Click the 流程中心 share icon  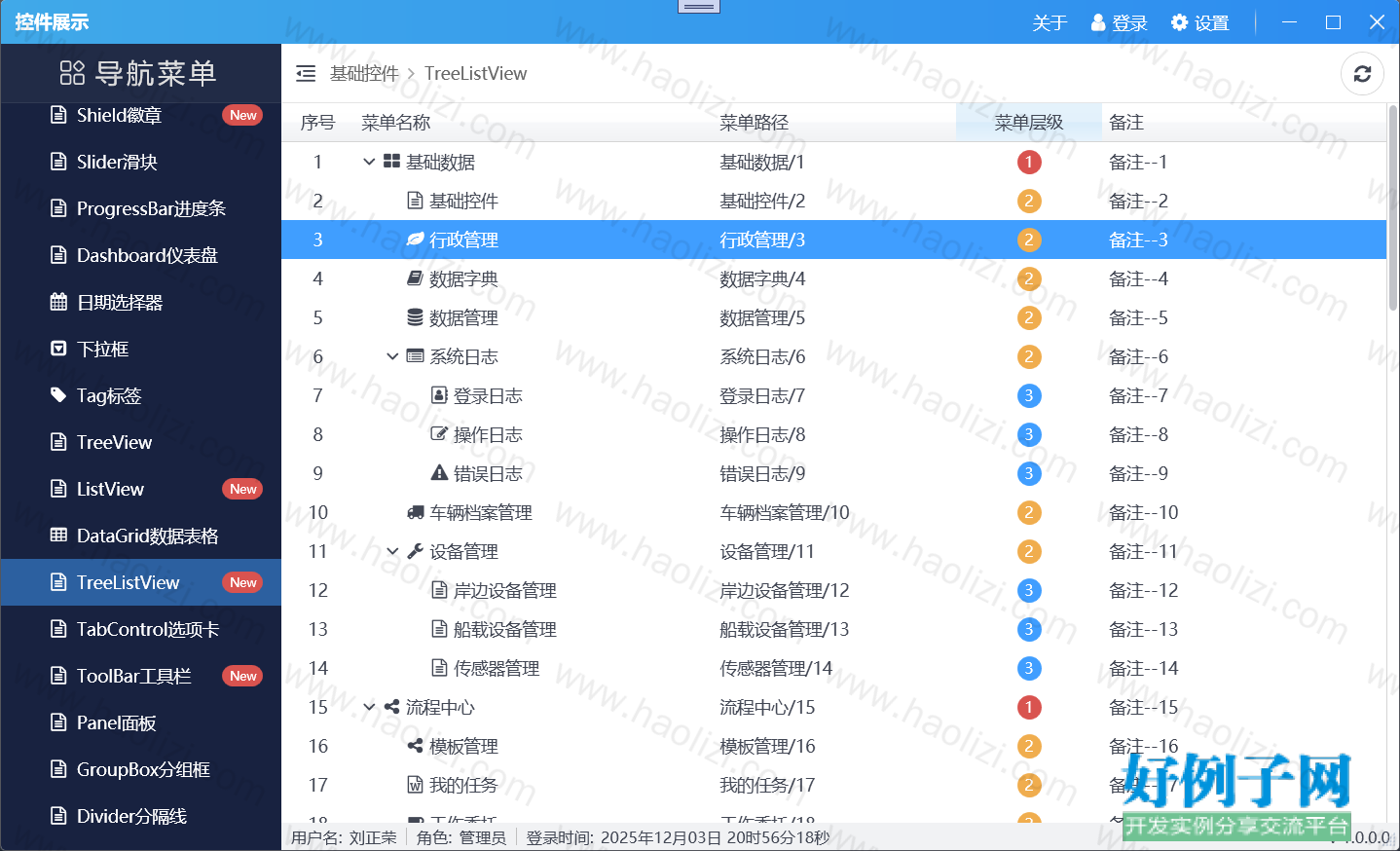(x=391, y=707)
